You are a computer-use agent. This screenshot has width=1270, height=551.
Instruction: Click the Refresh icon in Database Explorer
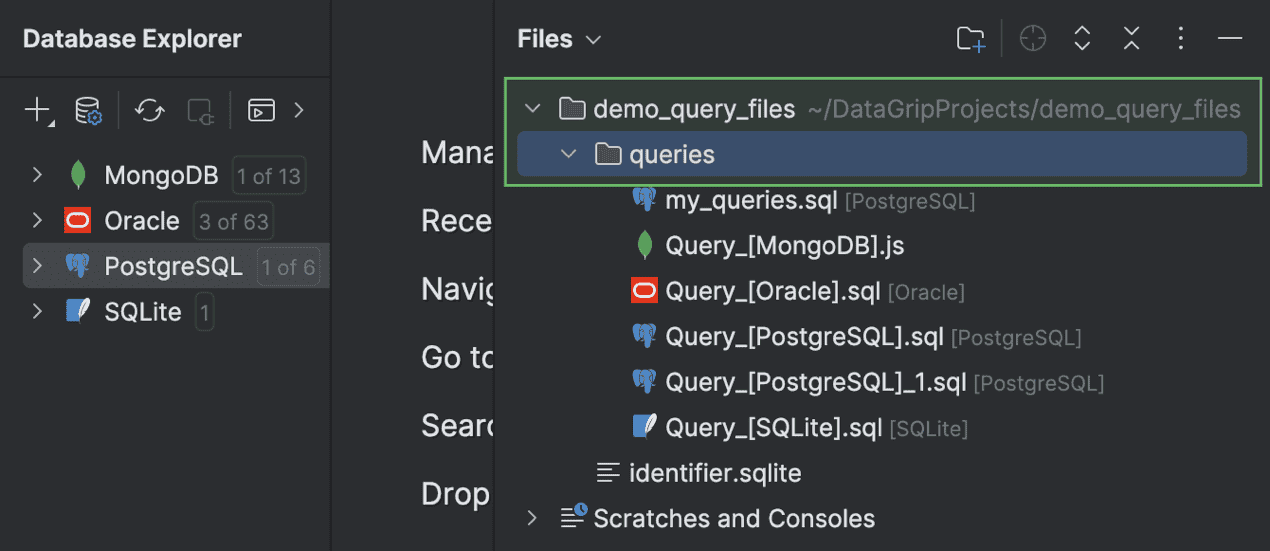click(x=150, y=110)
